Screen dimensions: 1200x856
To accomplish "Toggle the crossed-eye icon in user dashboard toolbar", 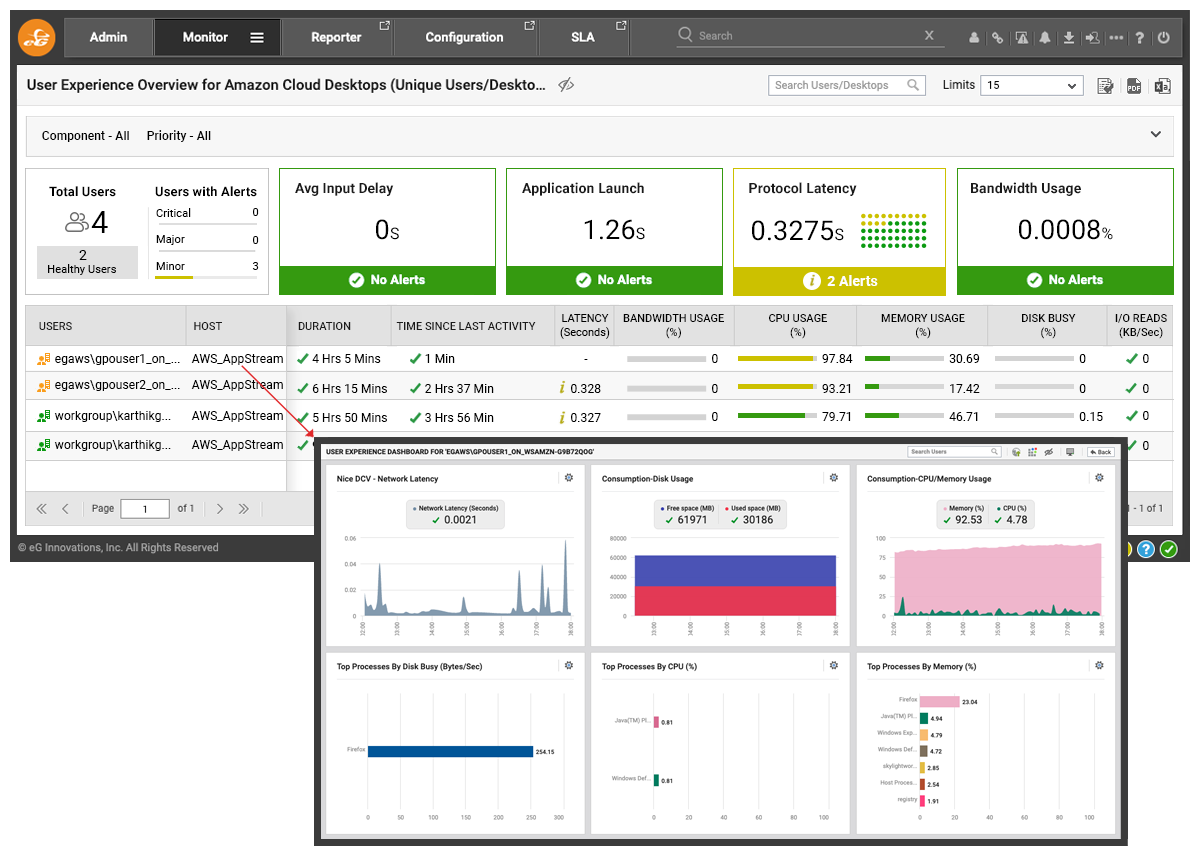I will (x=1049, y=452).
